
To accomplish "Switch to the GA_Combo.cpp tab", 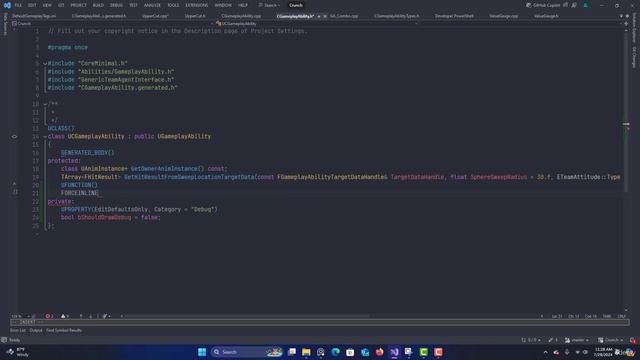I will coord(344,16).
